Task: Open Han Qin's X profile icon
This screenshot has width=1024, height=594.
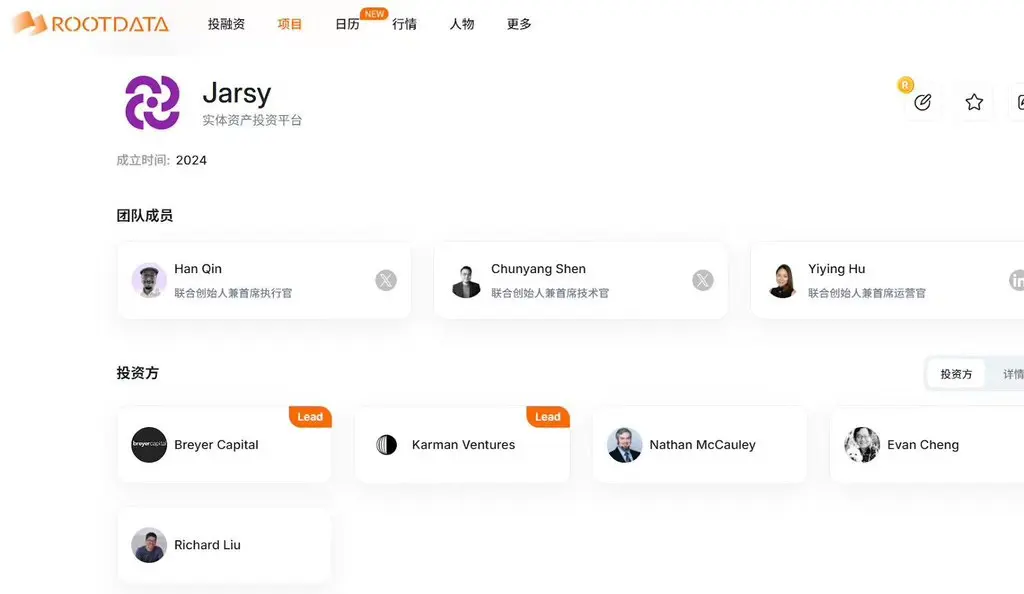Action: pos(386,280)
